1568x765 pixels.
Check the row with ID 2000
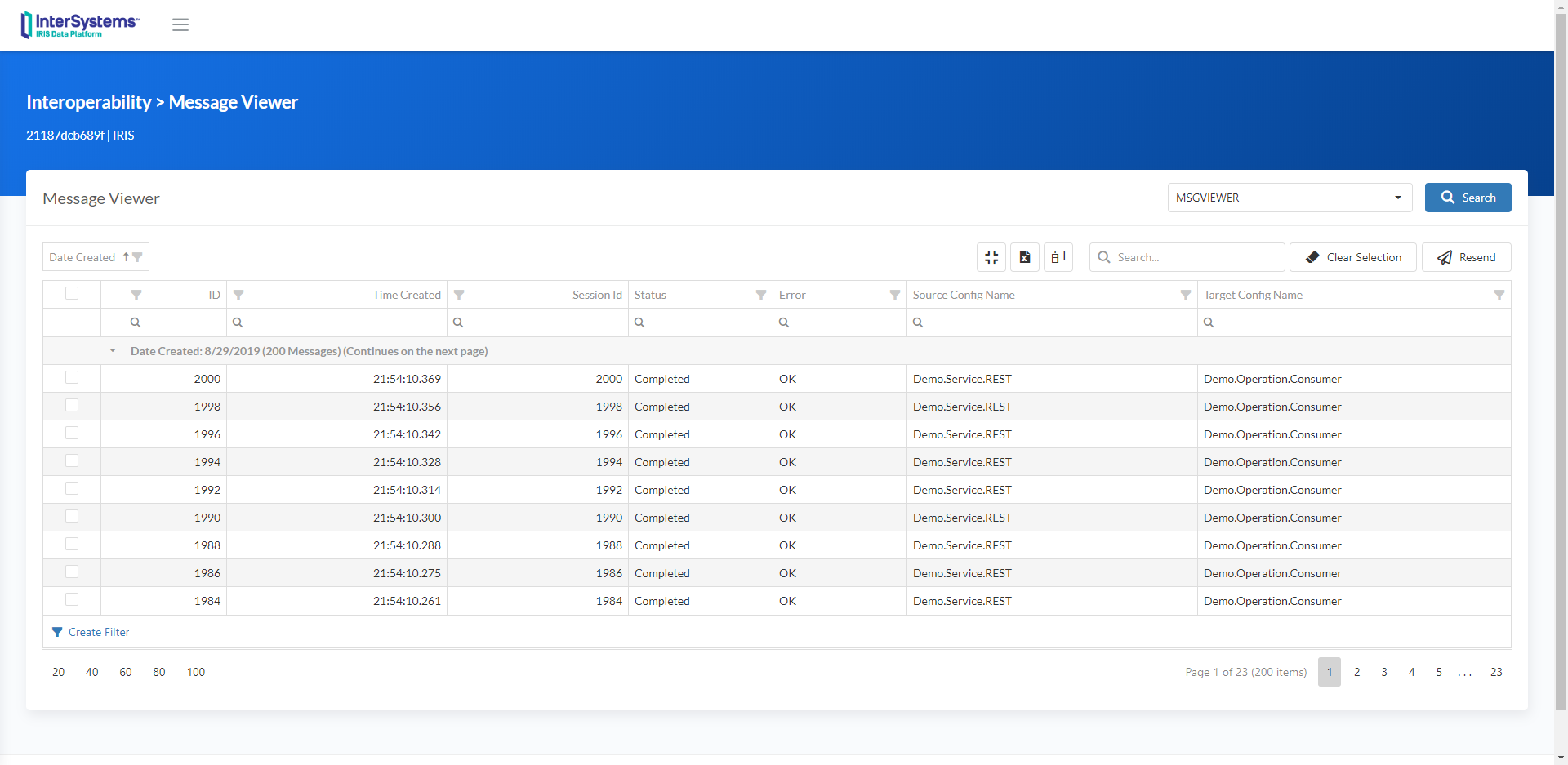(72, 377)
